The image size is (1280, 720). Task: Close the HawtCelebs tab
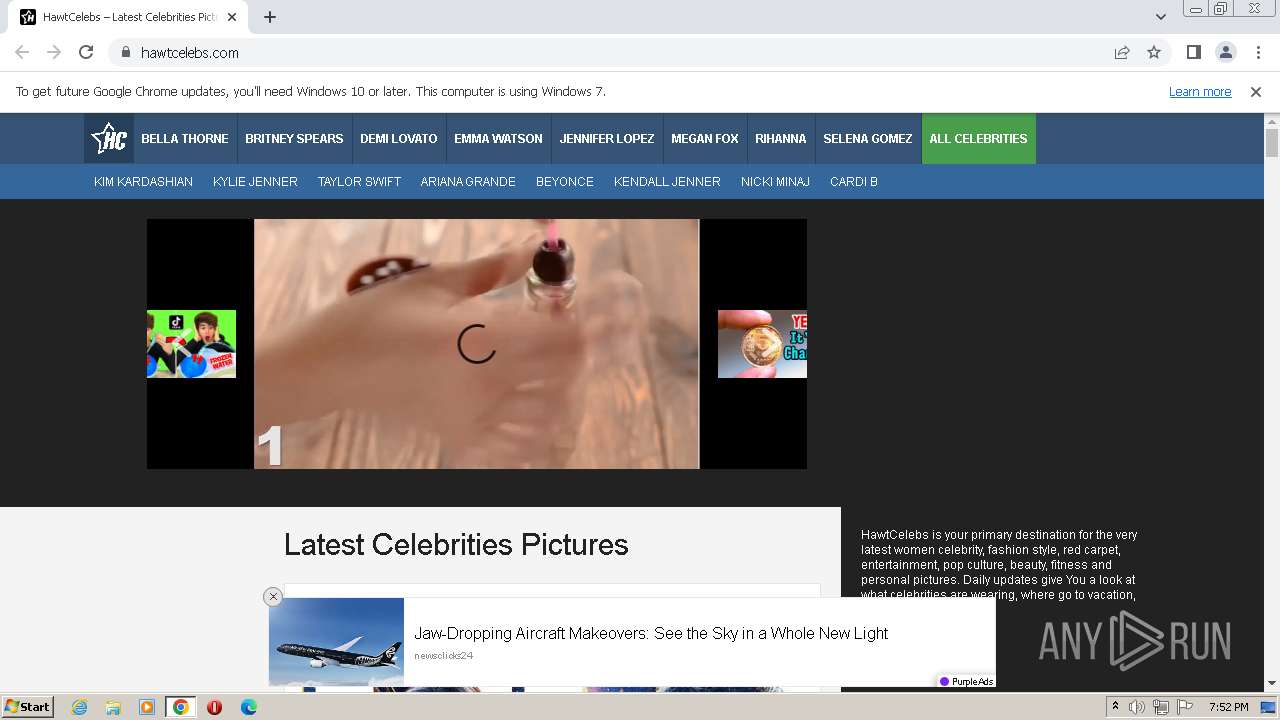coord(233,17)
